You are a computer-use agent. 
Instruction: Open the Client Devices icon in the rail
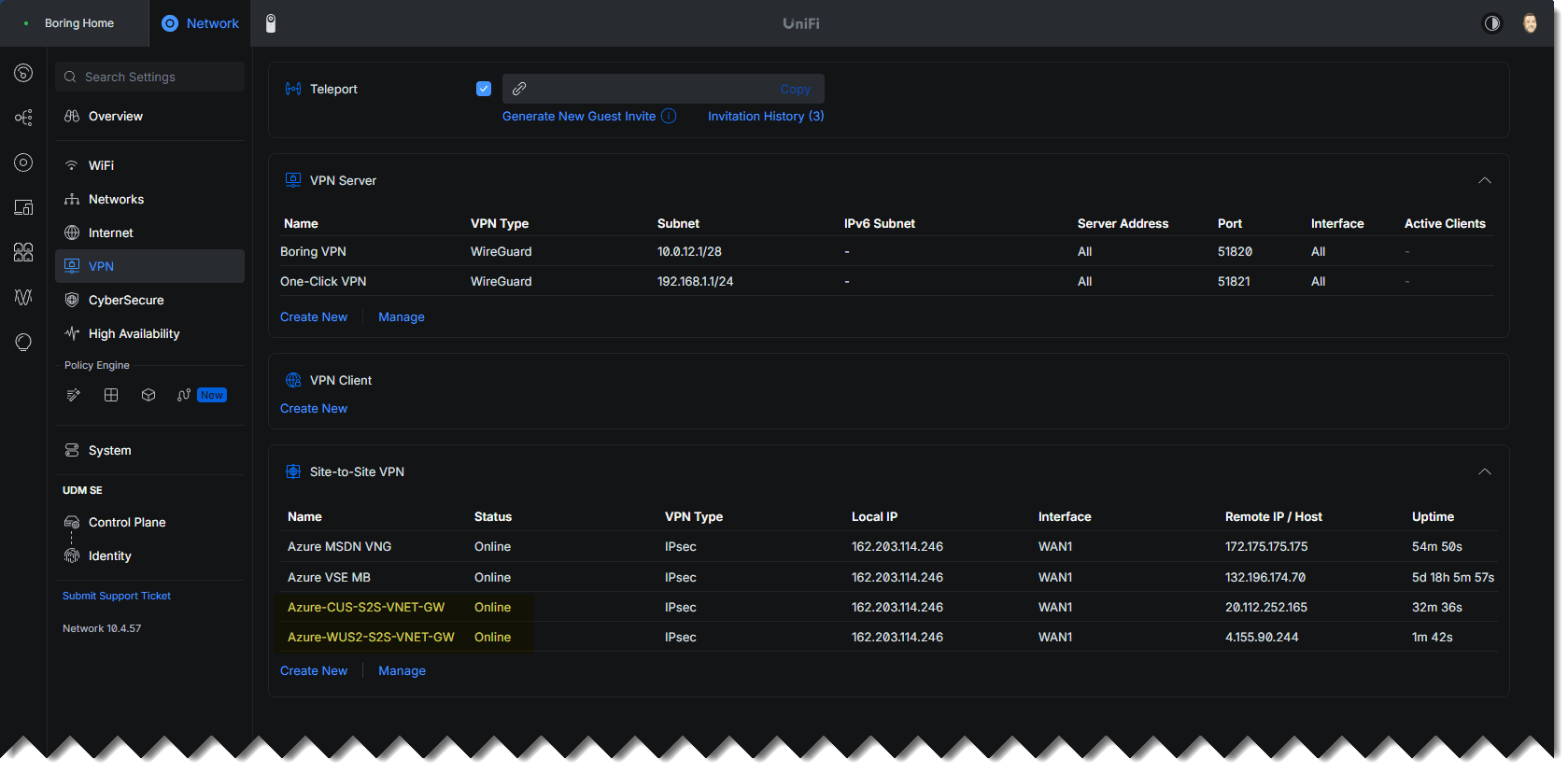[x=23, y=207]
